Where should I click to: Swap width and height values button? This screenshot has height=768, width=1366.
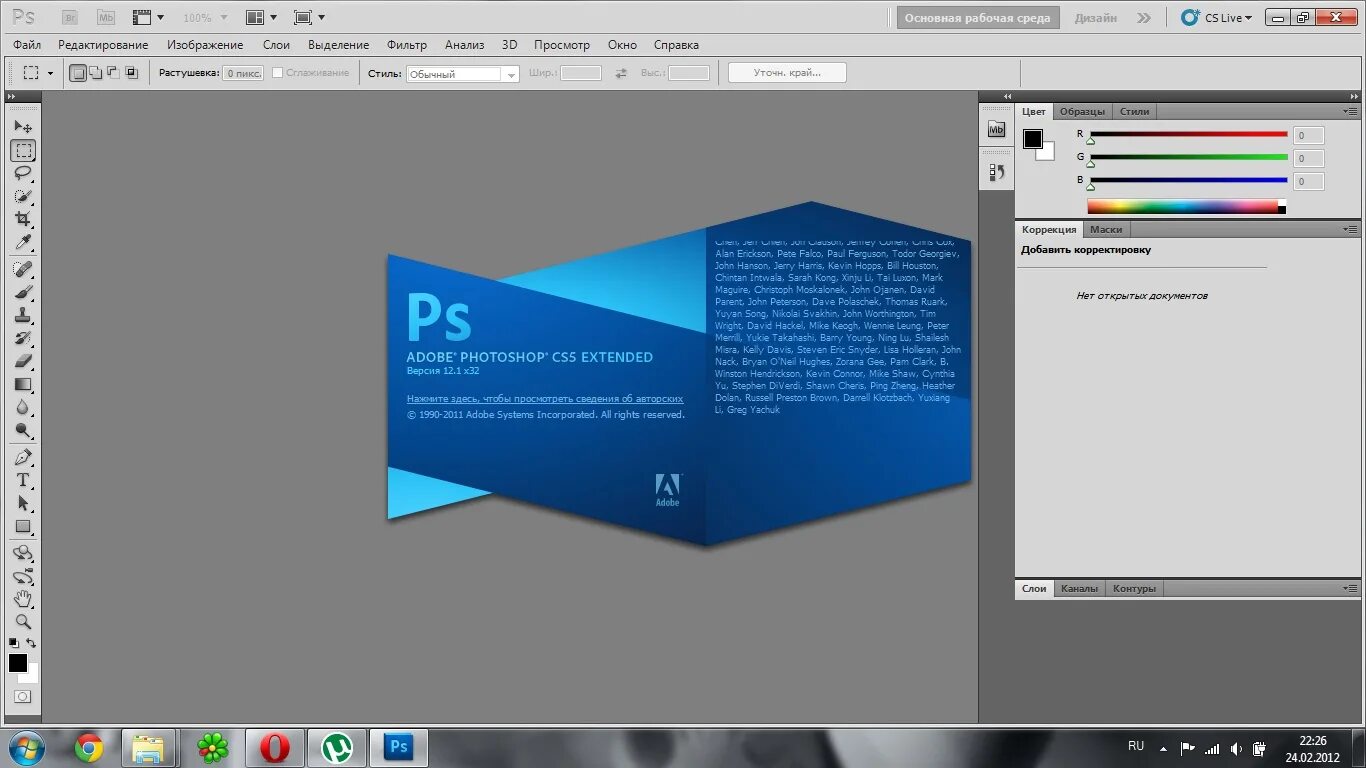pyautogui.click(x=621, y=73)
